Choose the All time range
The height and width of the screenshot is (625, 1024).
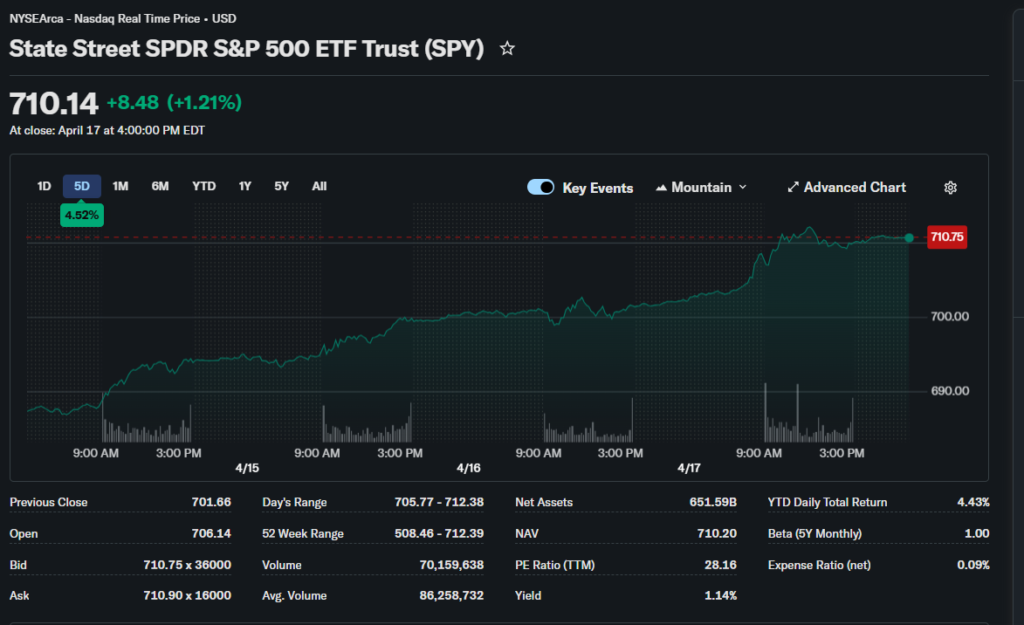(x=319, y=186)
